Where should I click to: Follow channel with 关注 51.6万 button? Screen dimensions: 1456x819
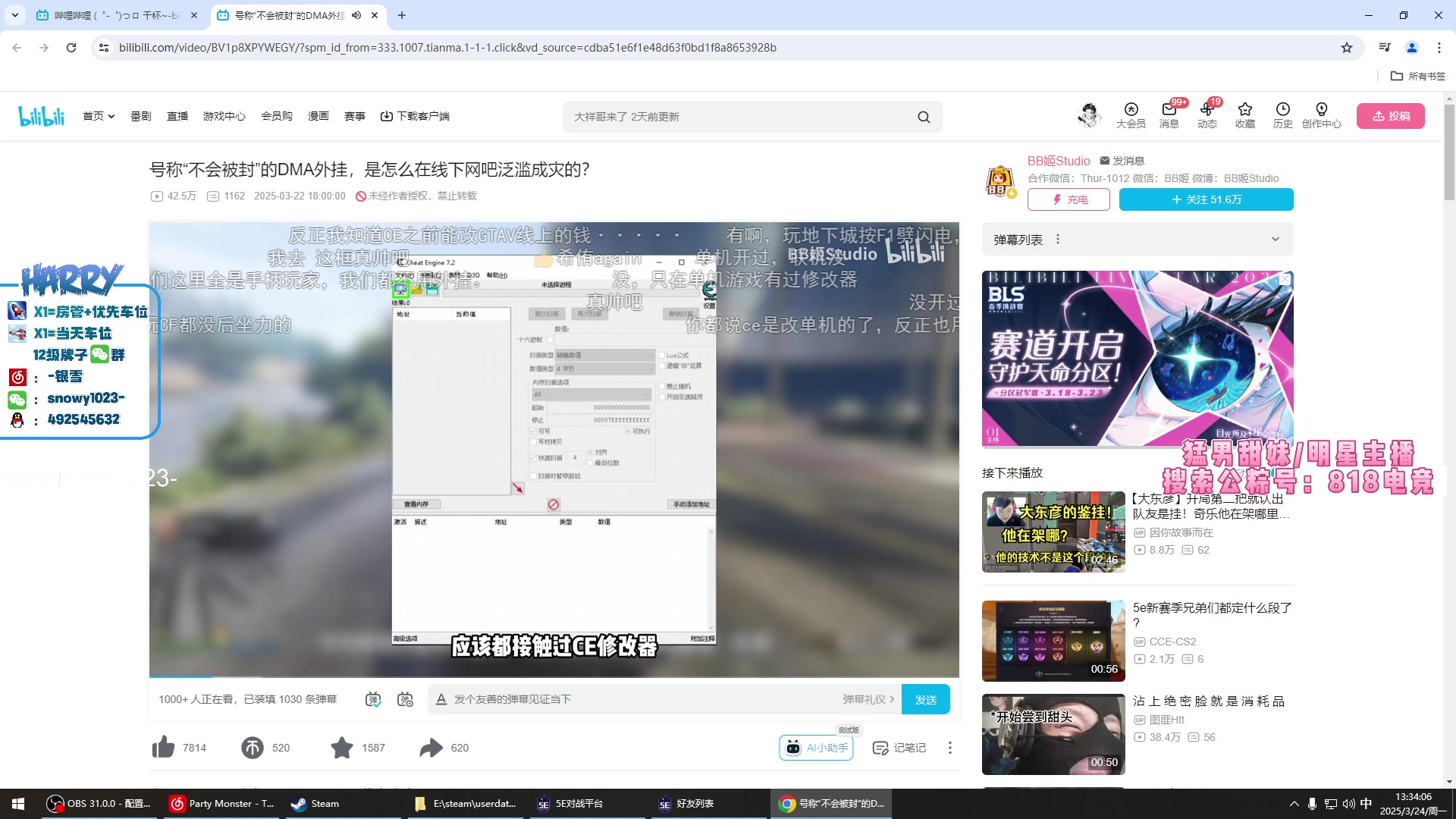click(x=1207, y=199)
